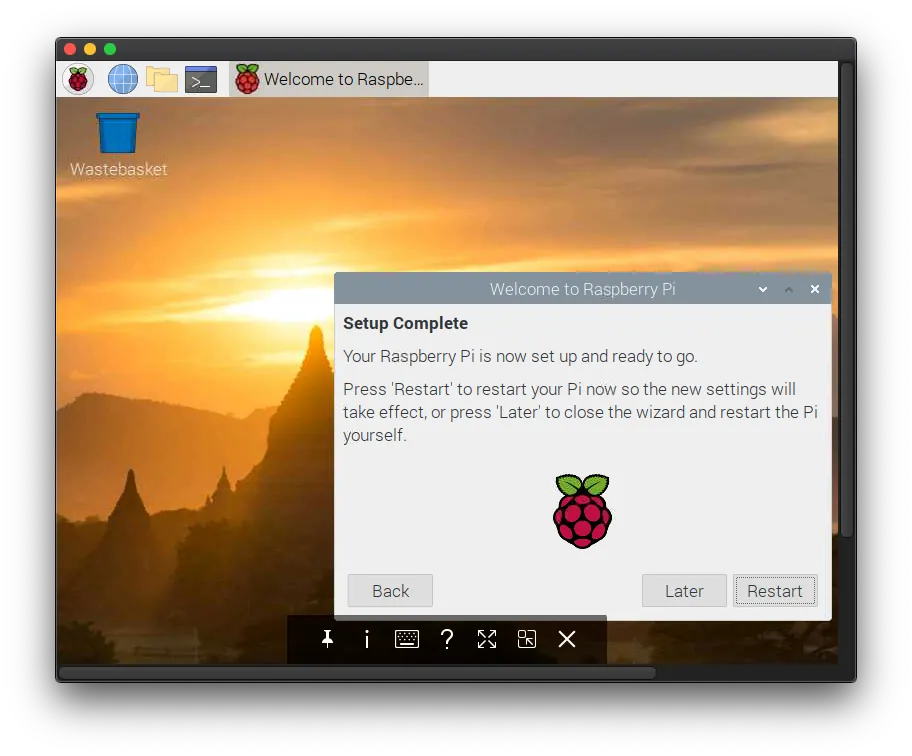Open the Raspberry Pi applications menu

[x=78, y=79]
